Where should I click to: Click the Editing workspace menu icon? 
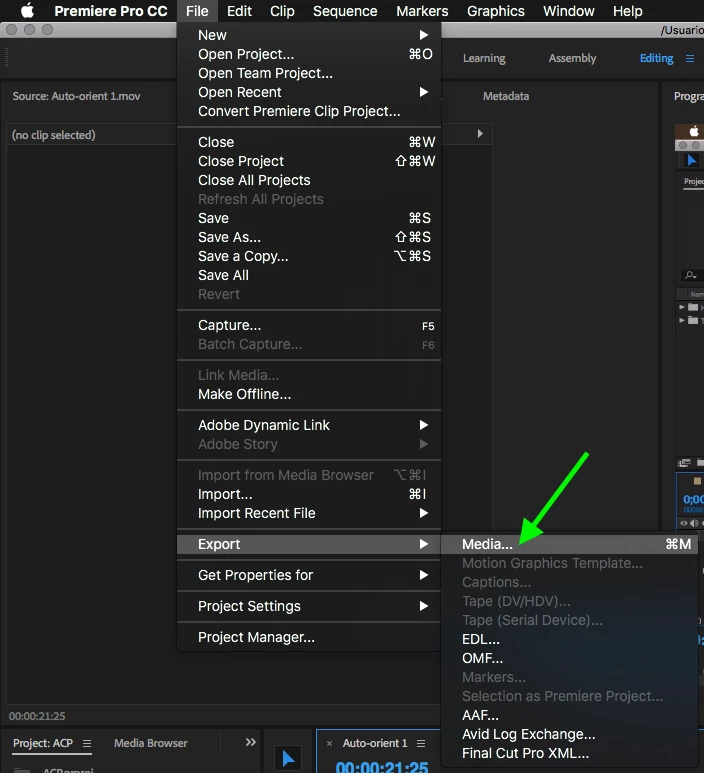690,59
